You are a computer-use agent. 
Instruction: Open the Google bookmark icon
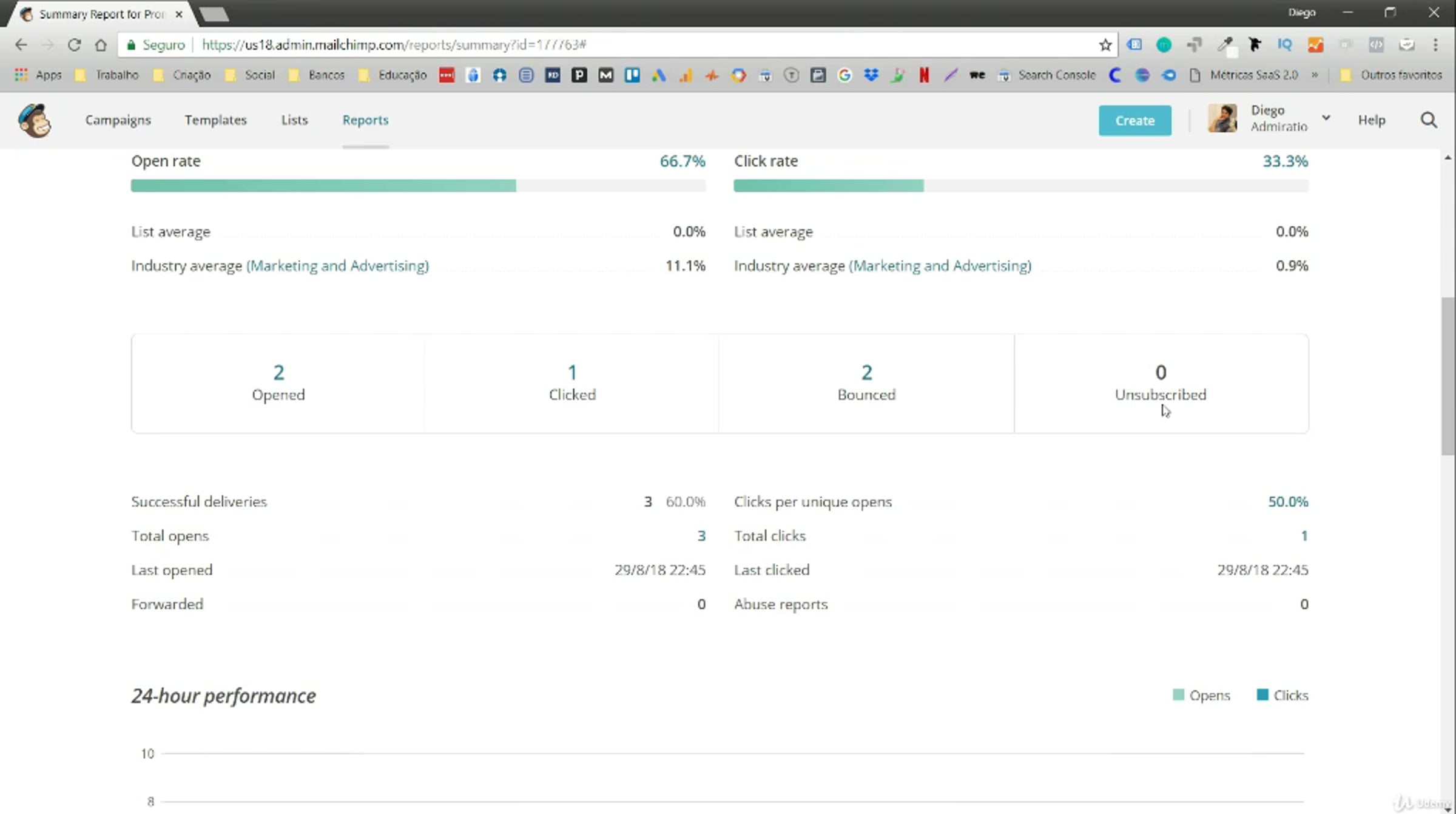pyautogui.click(x=844, y=75)
